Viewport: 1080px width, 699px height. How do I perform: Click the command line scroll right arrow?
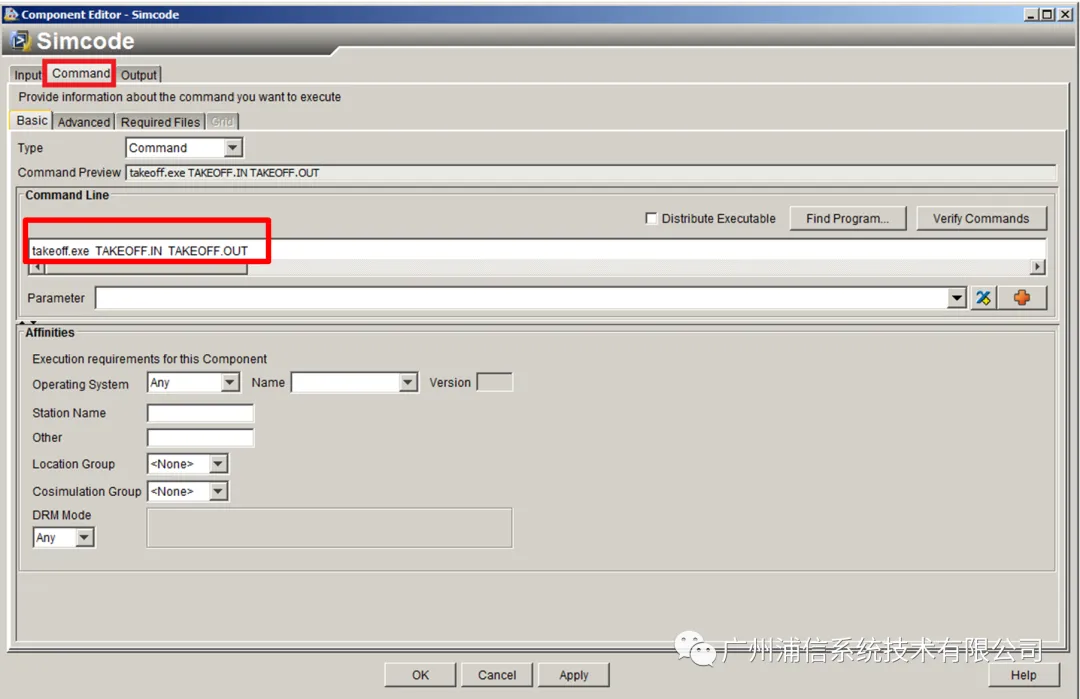(x=1037, y=267)
